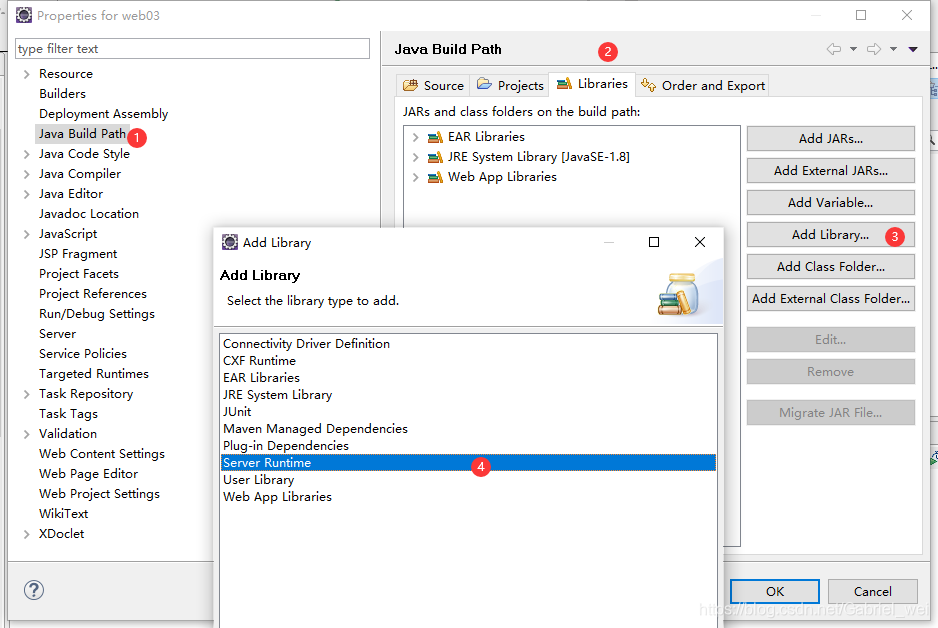Image resolution: width=938 pixels, height=628 pixels.
Task: Select Server Runtime library type
Action: click(x=468, y=463)
